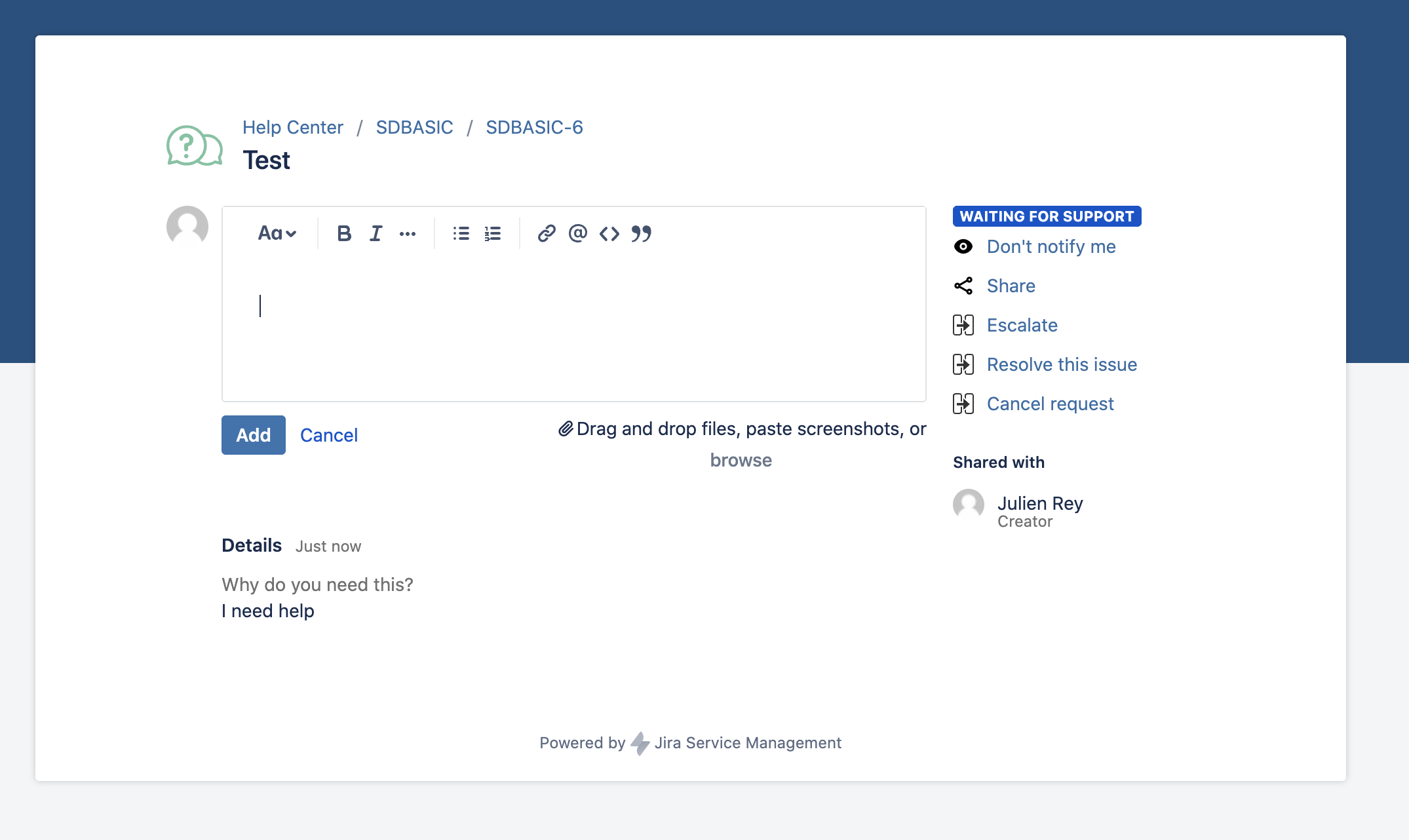Screen dimensions: 1409x840
Task: Click the @ mention icon
Action: (x=577, y=233)
